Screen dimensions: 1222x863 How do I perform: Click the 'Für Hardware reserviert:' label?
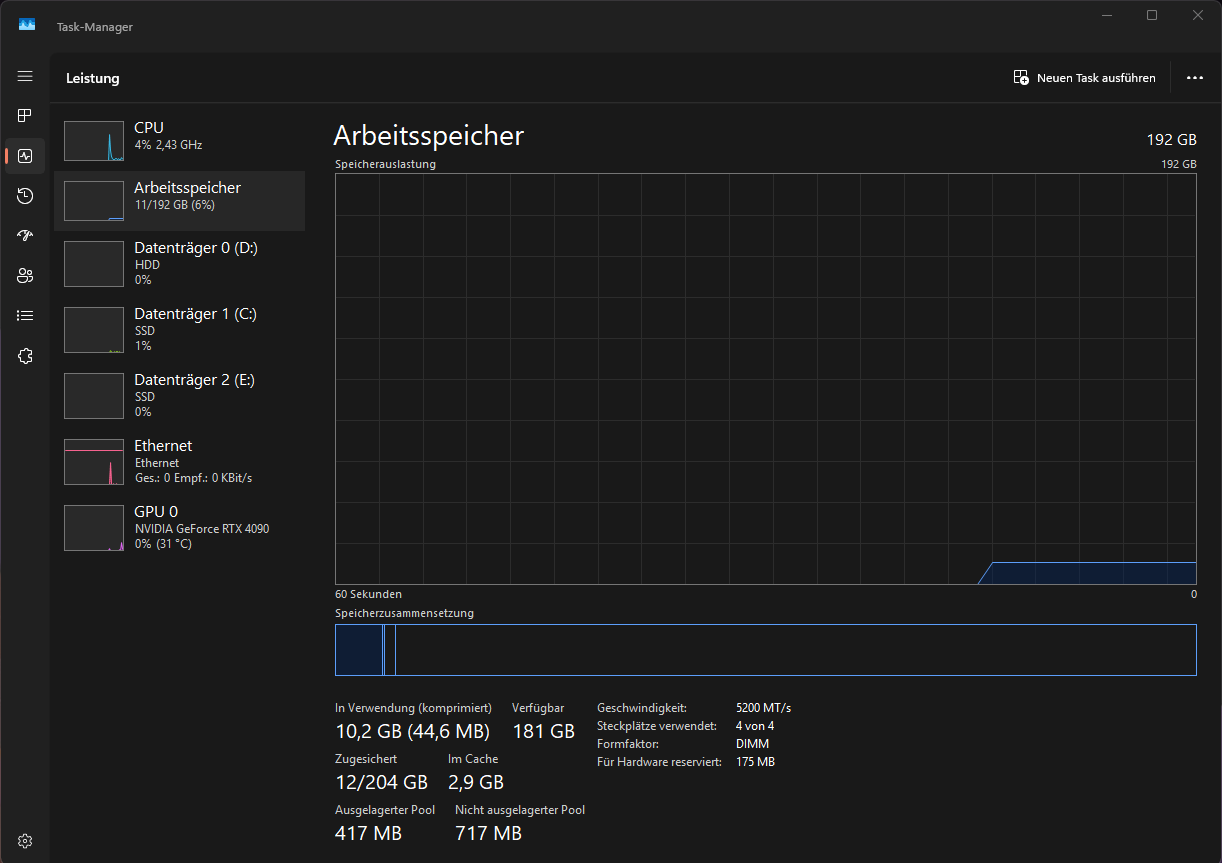pos(659,762)
